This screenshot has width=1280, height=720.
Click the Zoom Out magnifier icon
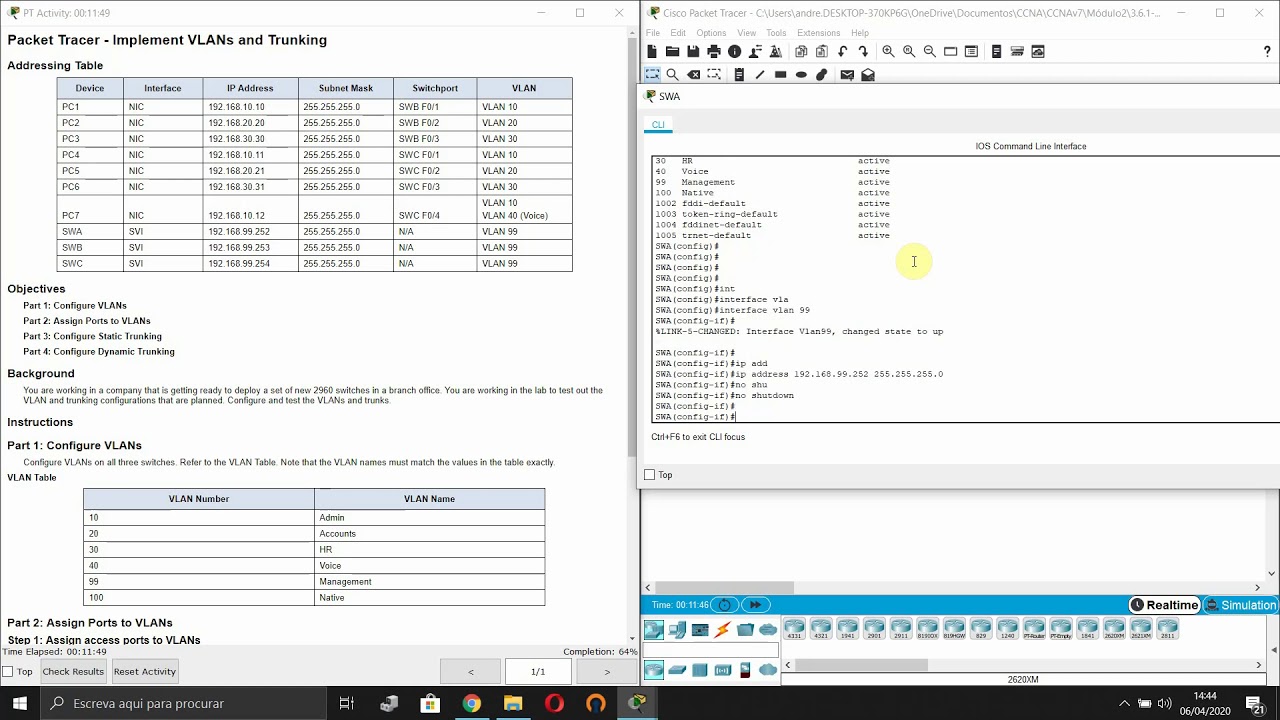coord(930,52)
